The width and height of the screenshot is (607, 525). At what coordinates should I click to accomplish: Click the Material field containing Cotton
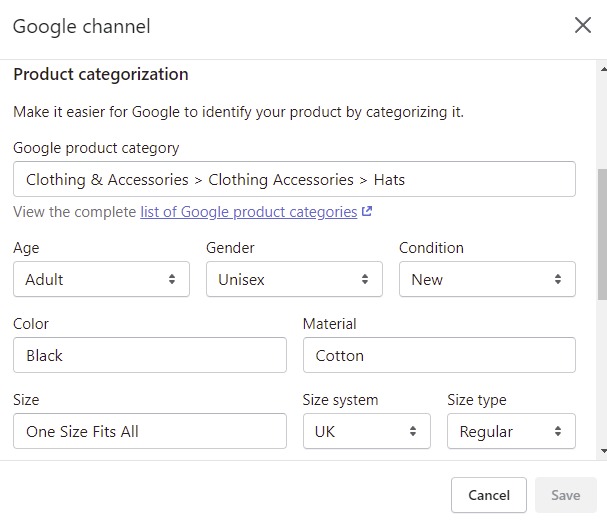click(439, 355)
